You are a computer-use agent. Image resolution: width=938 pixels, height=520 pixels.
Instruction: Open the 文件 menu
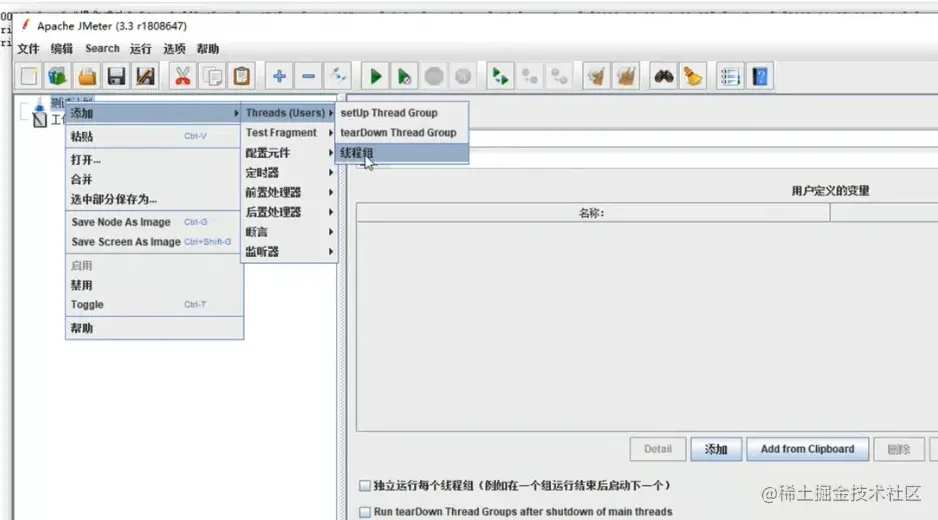[x=28, y=48]
